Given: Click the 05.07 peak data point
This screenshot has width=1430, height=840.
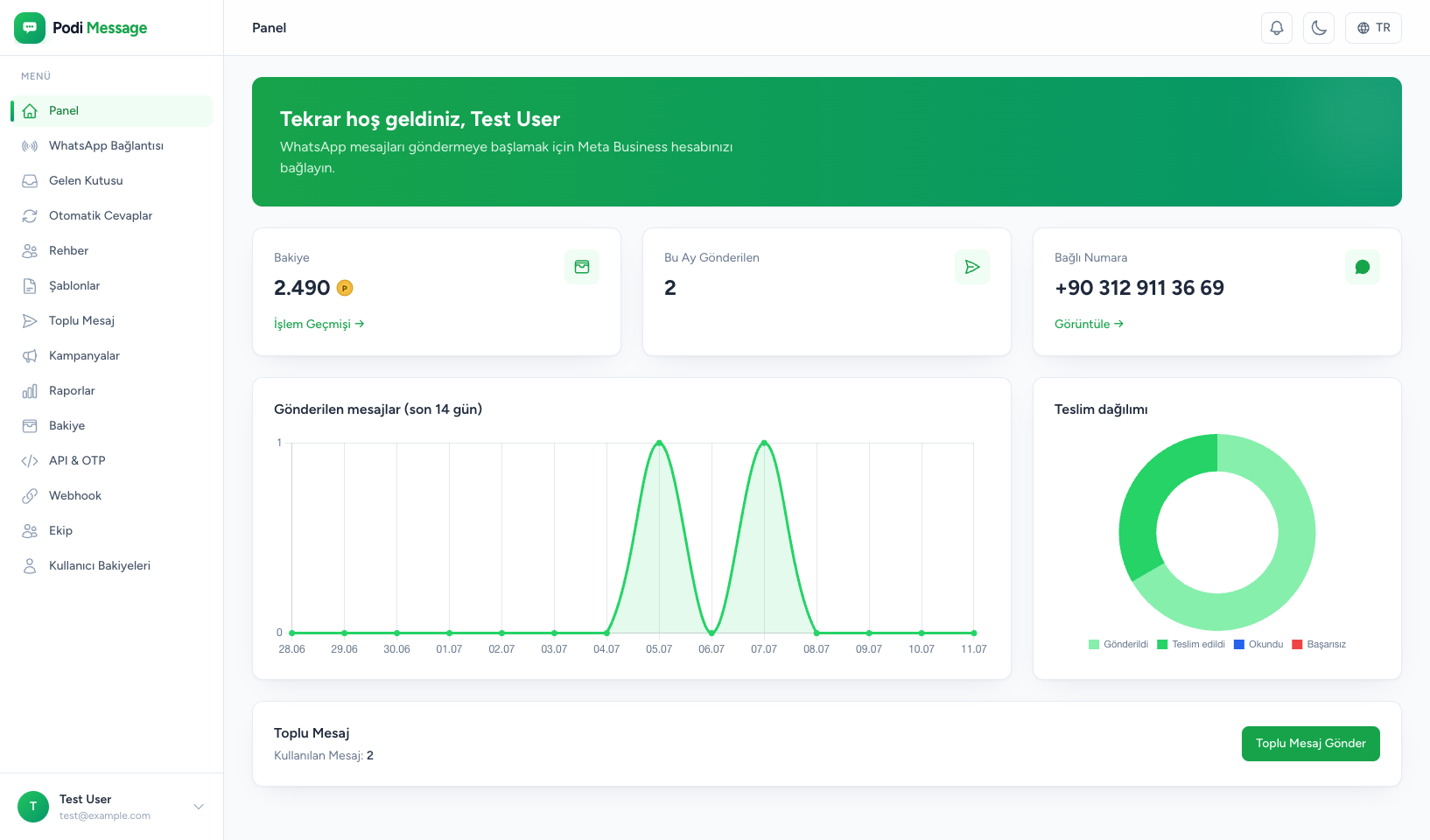Looking at the screenshot, I should click(659, 443).
